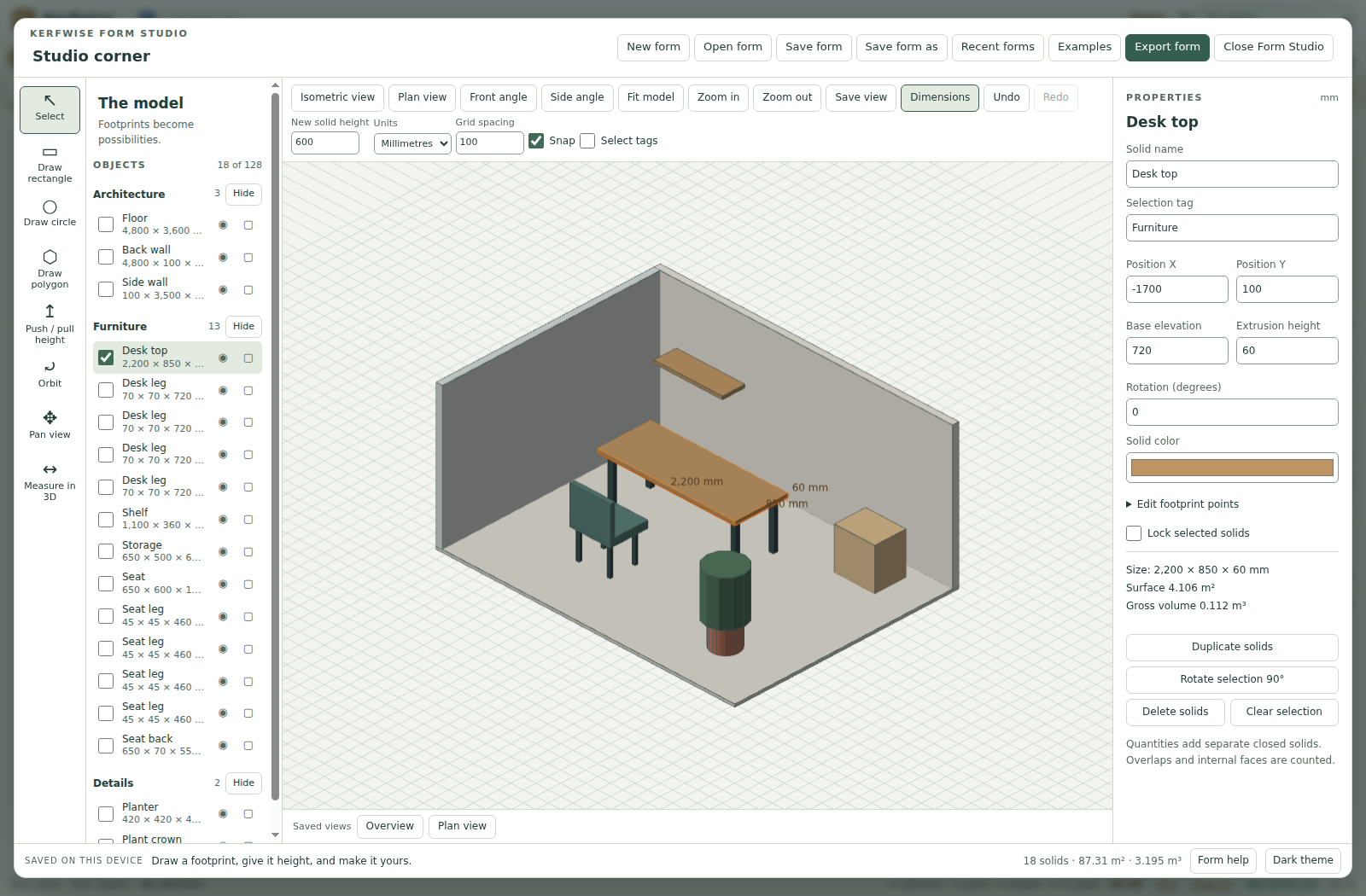Click the small square icon in the Side wall row
The width and height of the screenshot is (1366, 896).
(248, 290)
